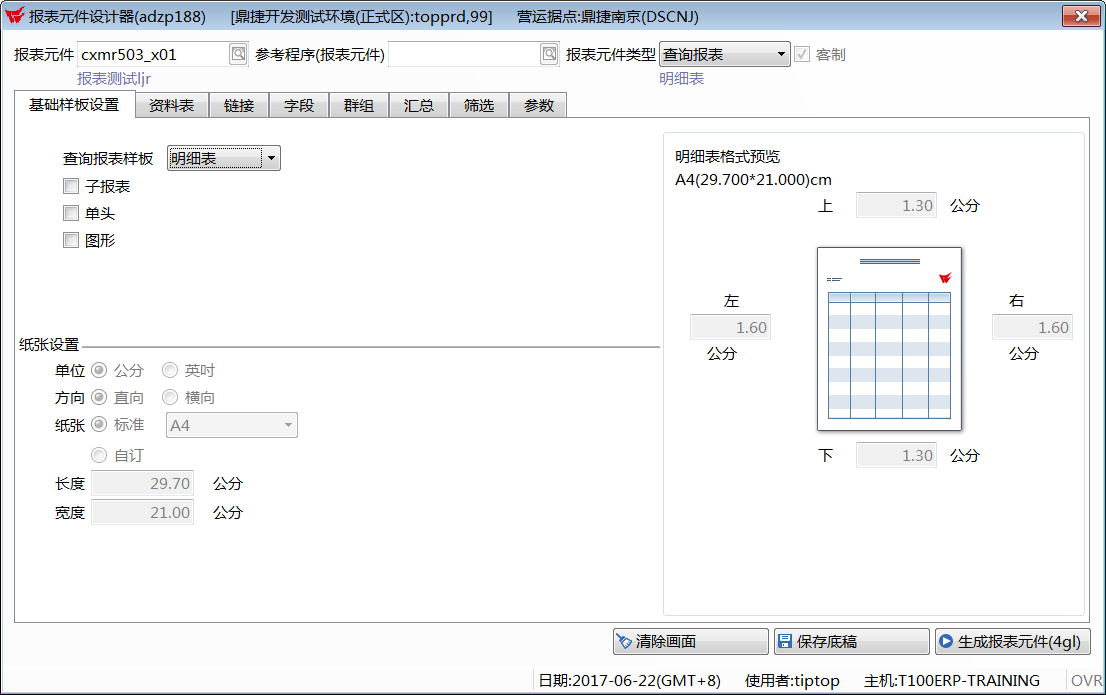
Task: Click the 日期:2017-06-22(GMT+8) status text
Action: point(629,680)
